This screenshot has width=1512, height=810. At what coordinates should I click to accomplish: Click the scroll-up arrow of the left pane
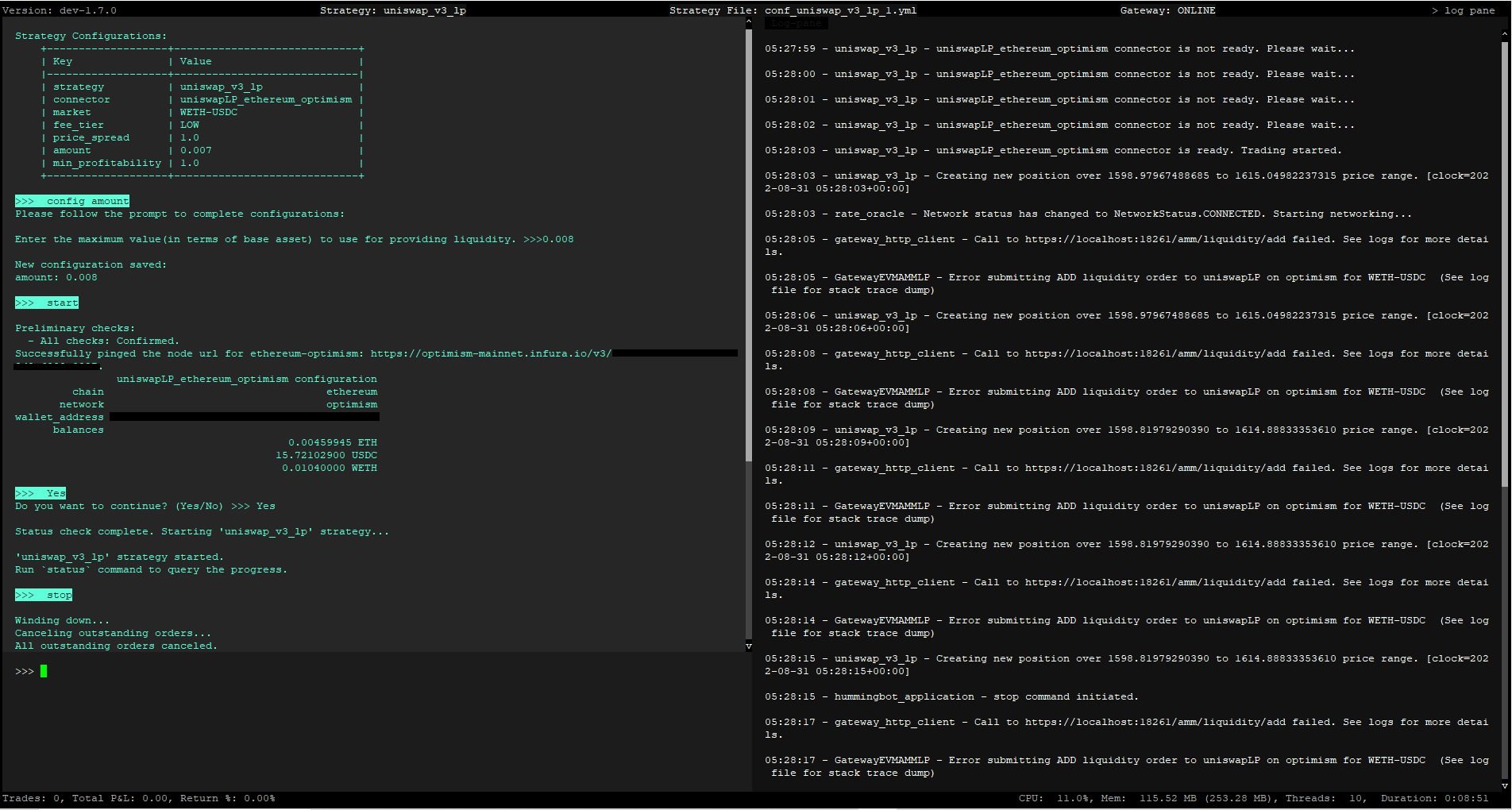(x=747, y=21)
